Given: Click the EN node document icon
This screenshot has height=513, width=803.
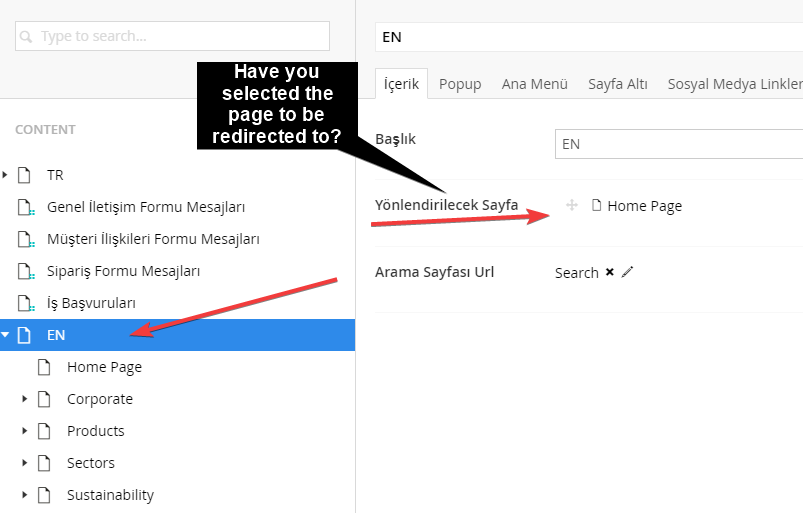Looking at the screenshot, I should point(24,335).
